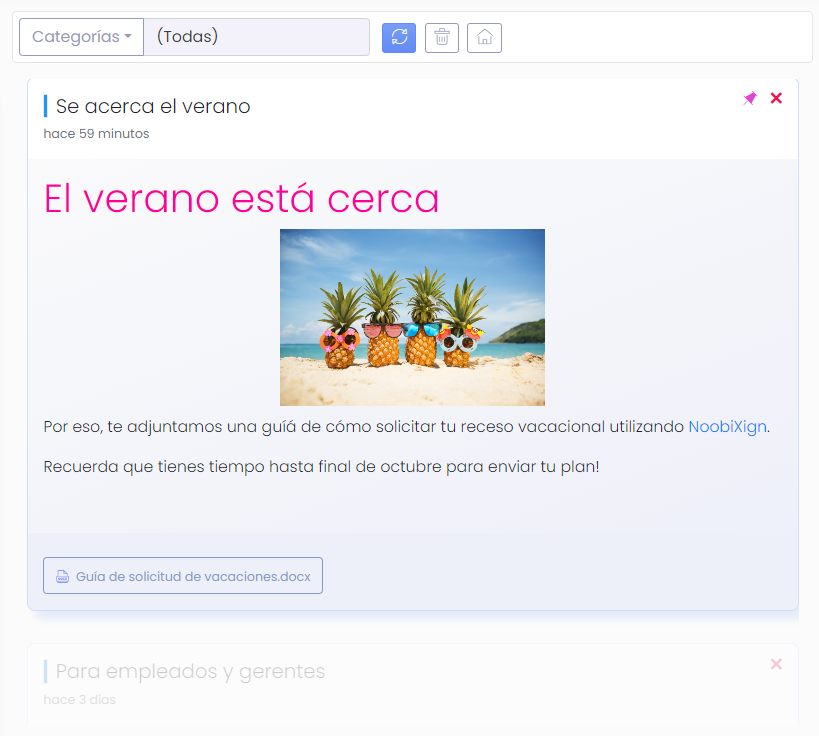Viewport: 819px width, 736px height.
Task: Click the 'hace 3 días' timestamp
Action: [80, 700]
